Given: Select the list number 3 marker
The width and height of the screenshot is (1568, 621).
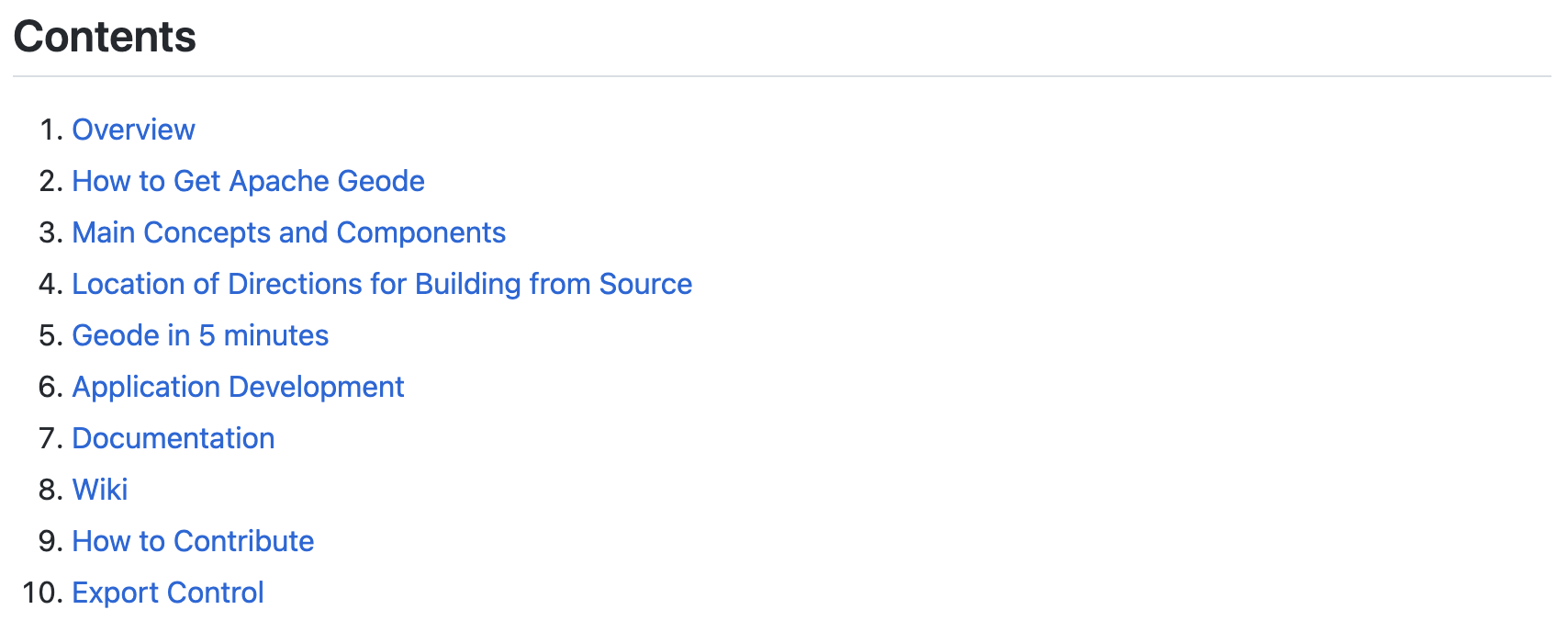Looking at the screenshot, I should 50,232.
